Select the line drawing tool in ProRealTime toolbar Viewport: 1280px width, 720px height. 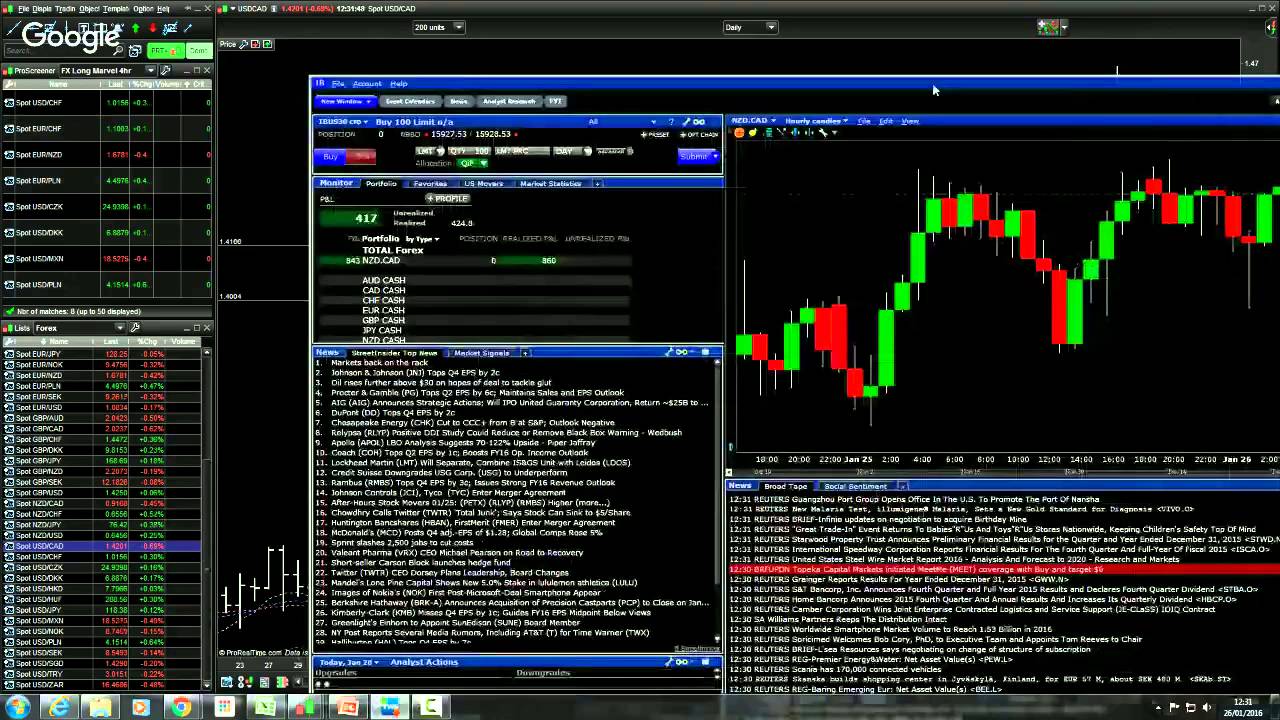pyautogui.click(x=13, y=28)
